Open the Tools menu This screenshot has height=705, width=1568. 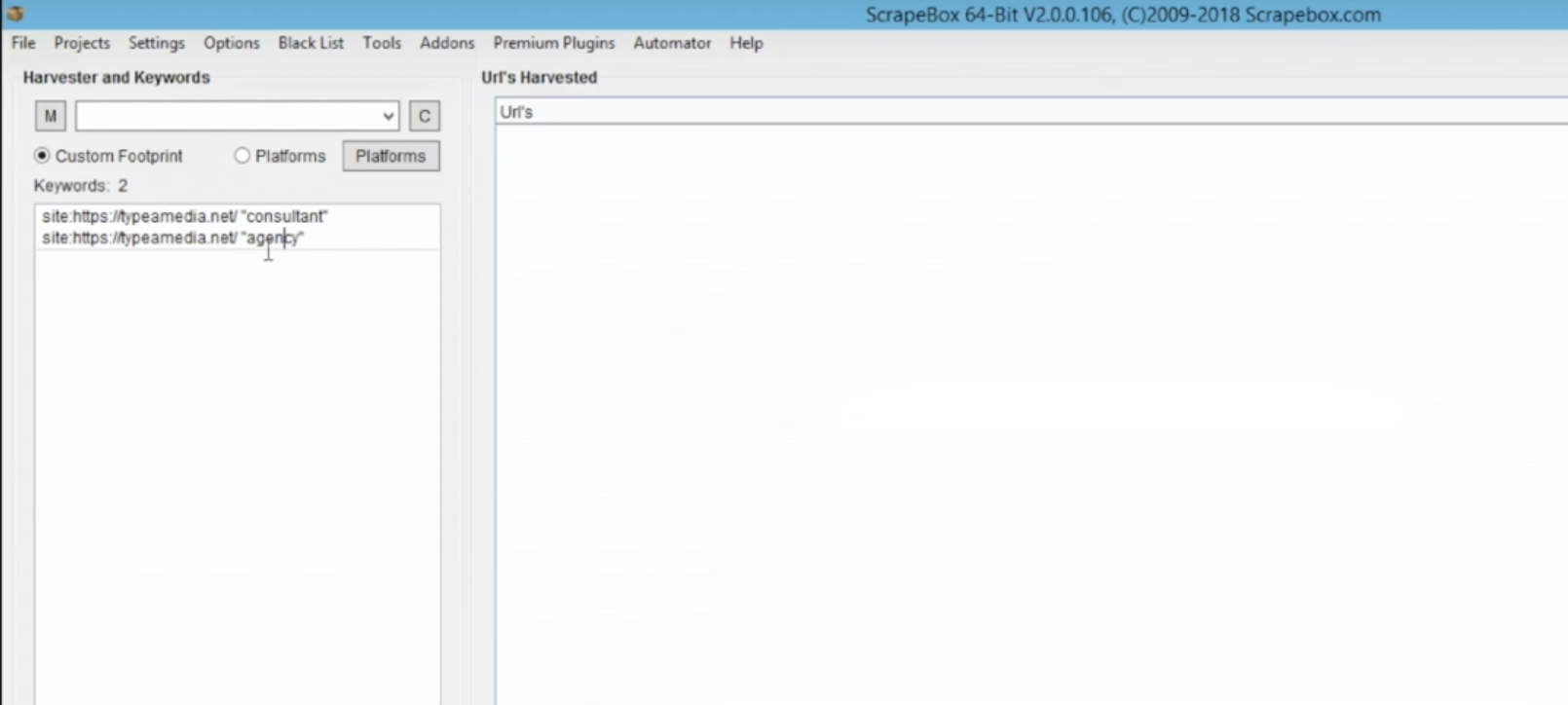pyautogui.click(x=382, y=43)
